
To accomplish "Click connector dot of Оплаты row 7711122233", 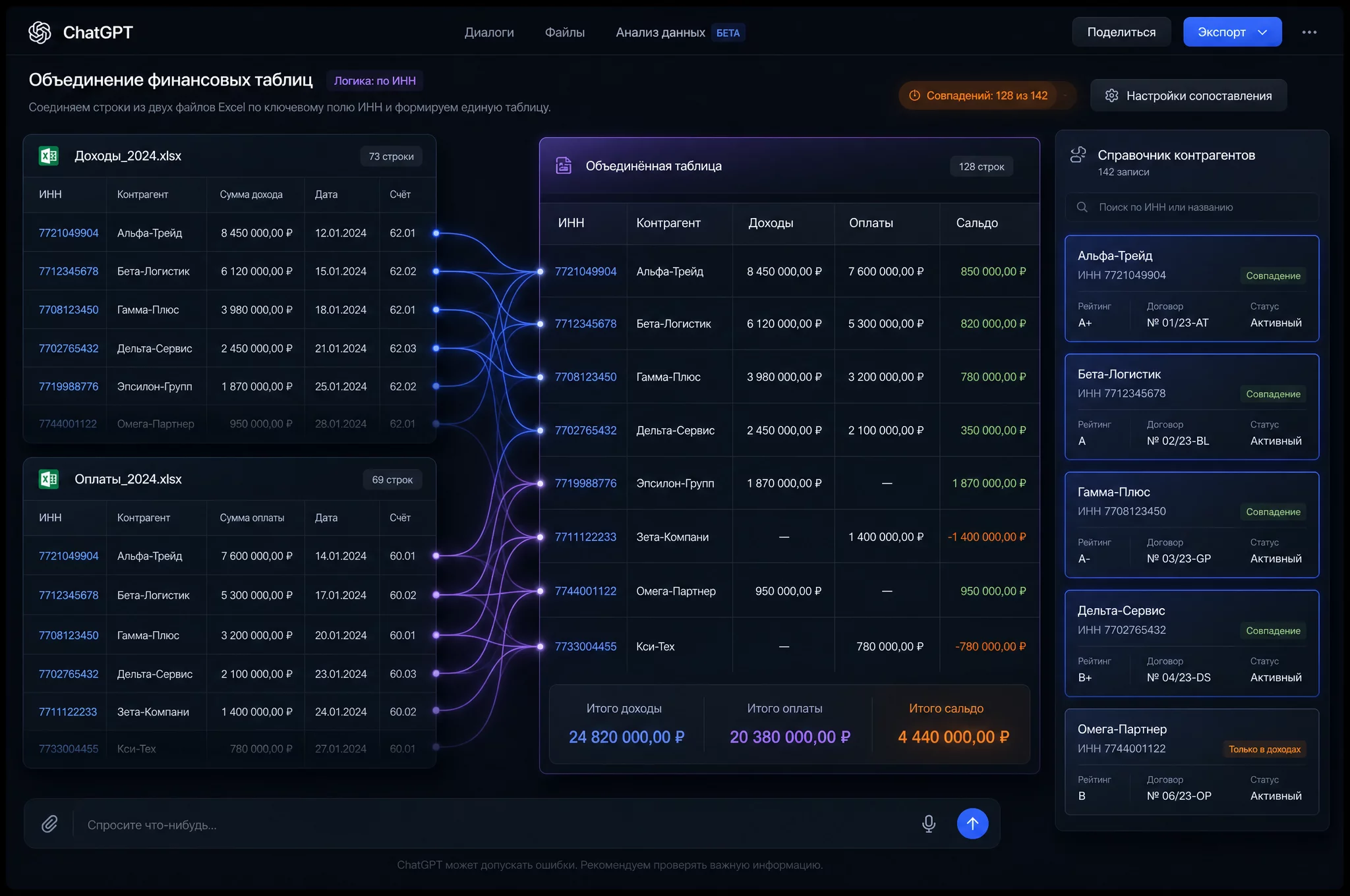I will 436,712.
